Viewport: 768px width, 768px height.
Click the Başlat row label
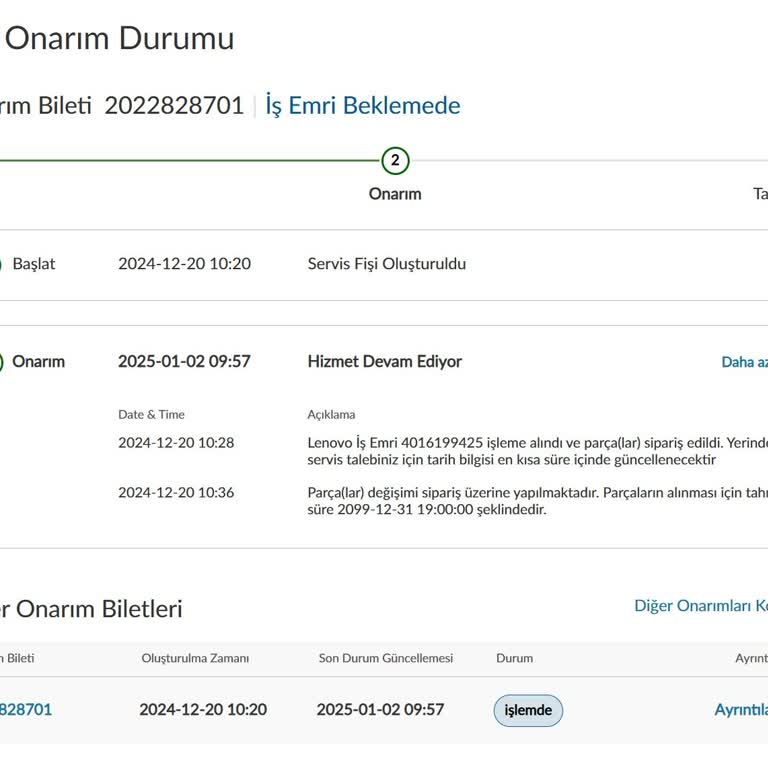[34, 264]
